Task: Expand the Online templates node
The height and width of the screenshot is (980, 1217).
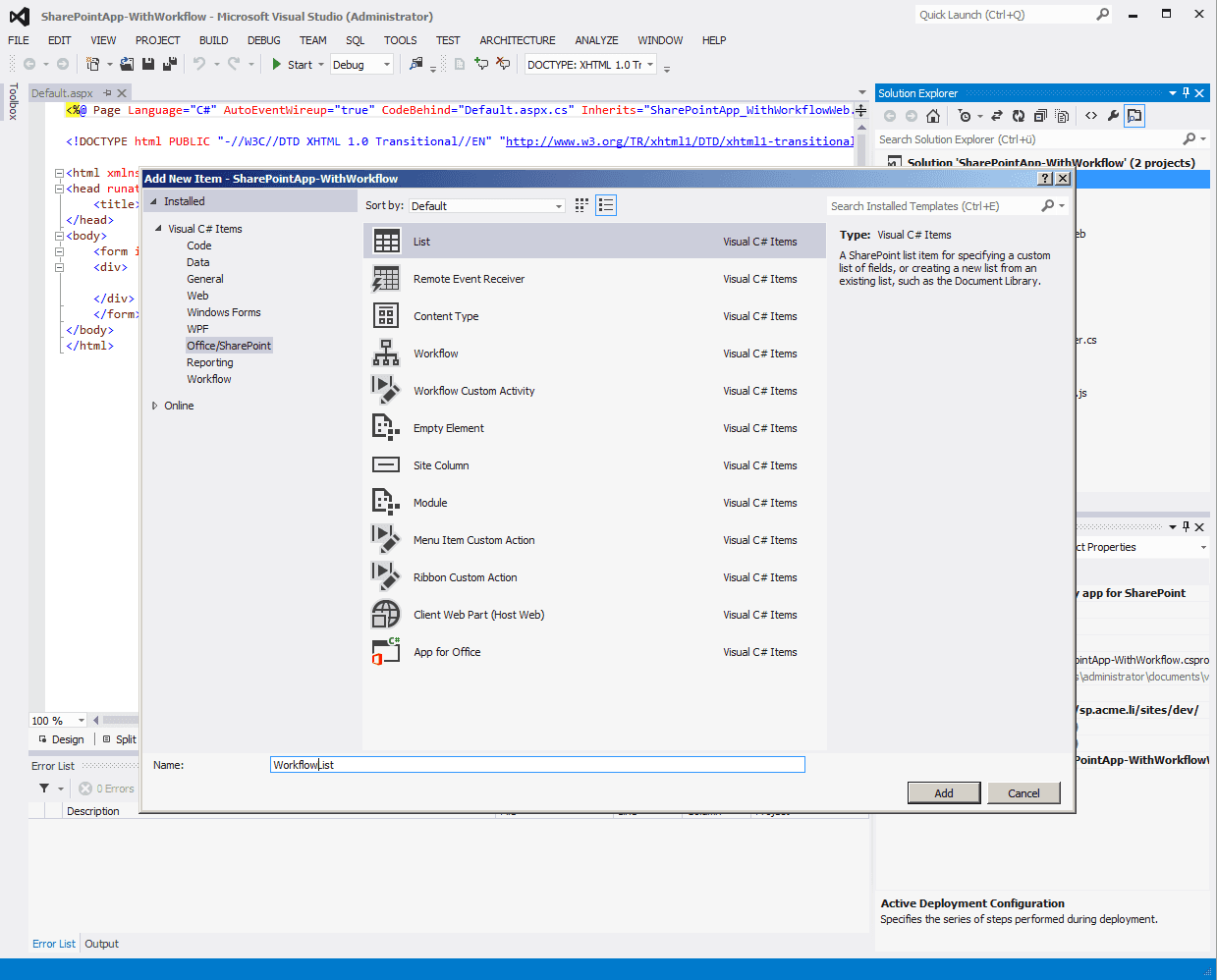Action: pos(155,406)
